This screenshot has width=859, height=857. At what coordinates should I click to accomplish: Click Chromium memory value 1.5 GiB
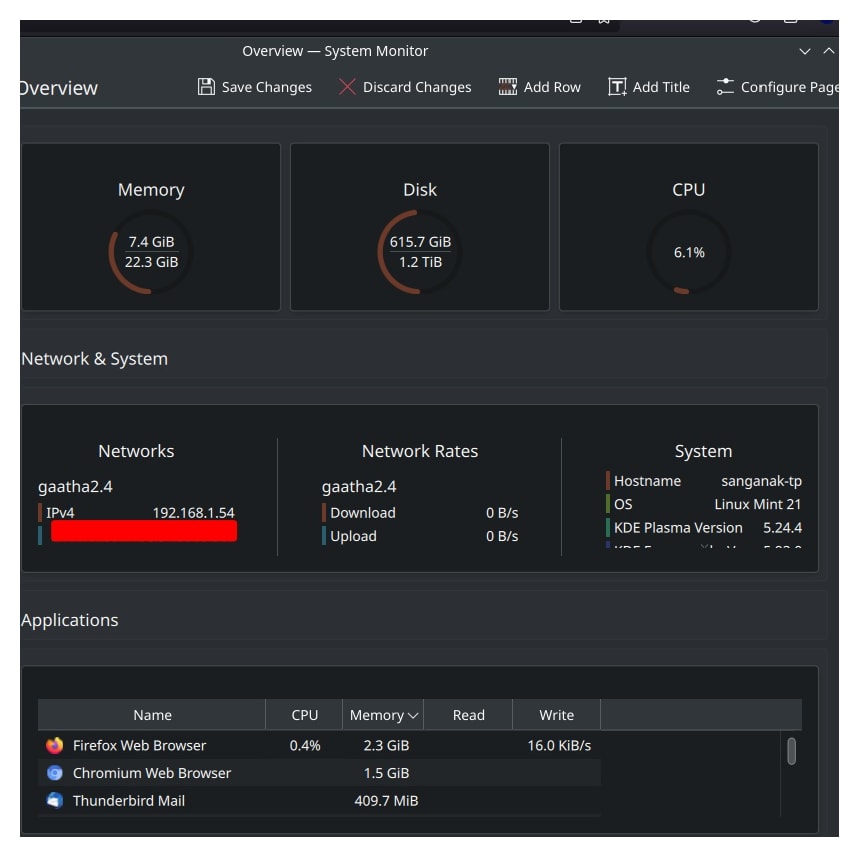coord(386,773)
